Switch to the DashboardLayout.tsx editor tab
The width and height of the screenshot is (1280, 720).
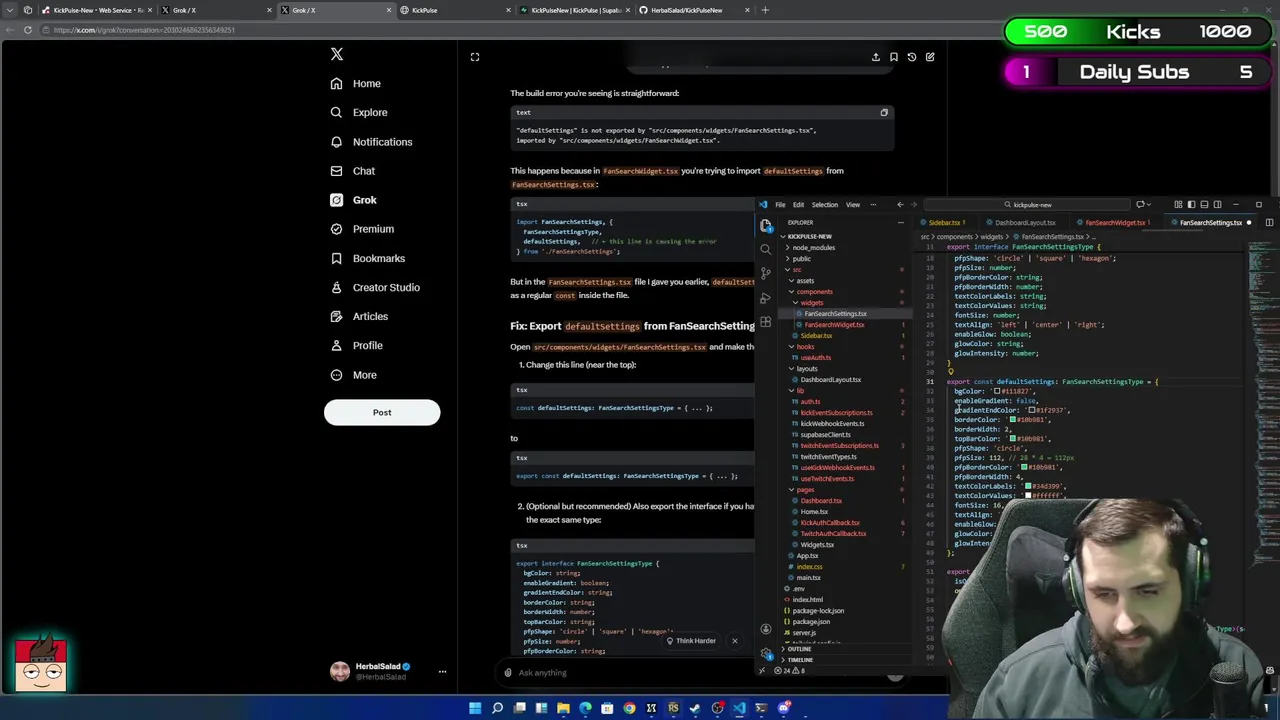coord(1025,223)
